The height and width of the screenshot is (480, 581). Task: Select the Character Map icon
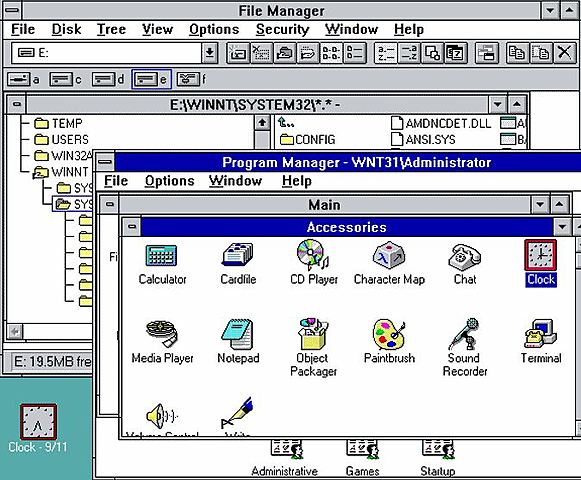coord(389,254)
